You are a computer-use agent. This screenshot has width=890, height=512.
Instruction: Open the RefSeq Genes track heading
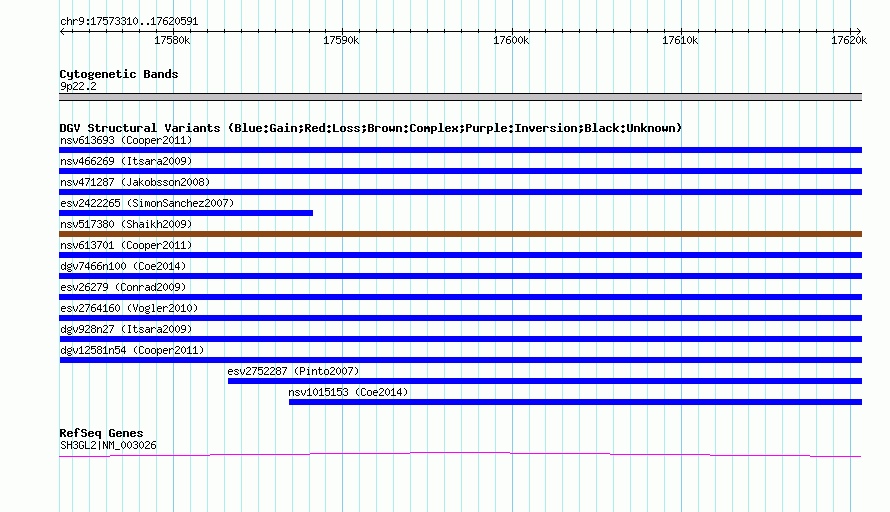coord(101,433)
